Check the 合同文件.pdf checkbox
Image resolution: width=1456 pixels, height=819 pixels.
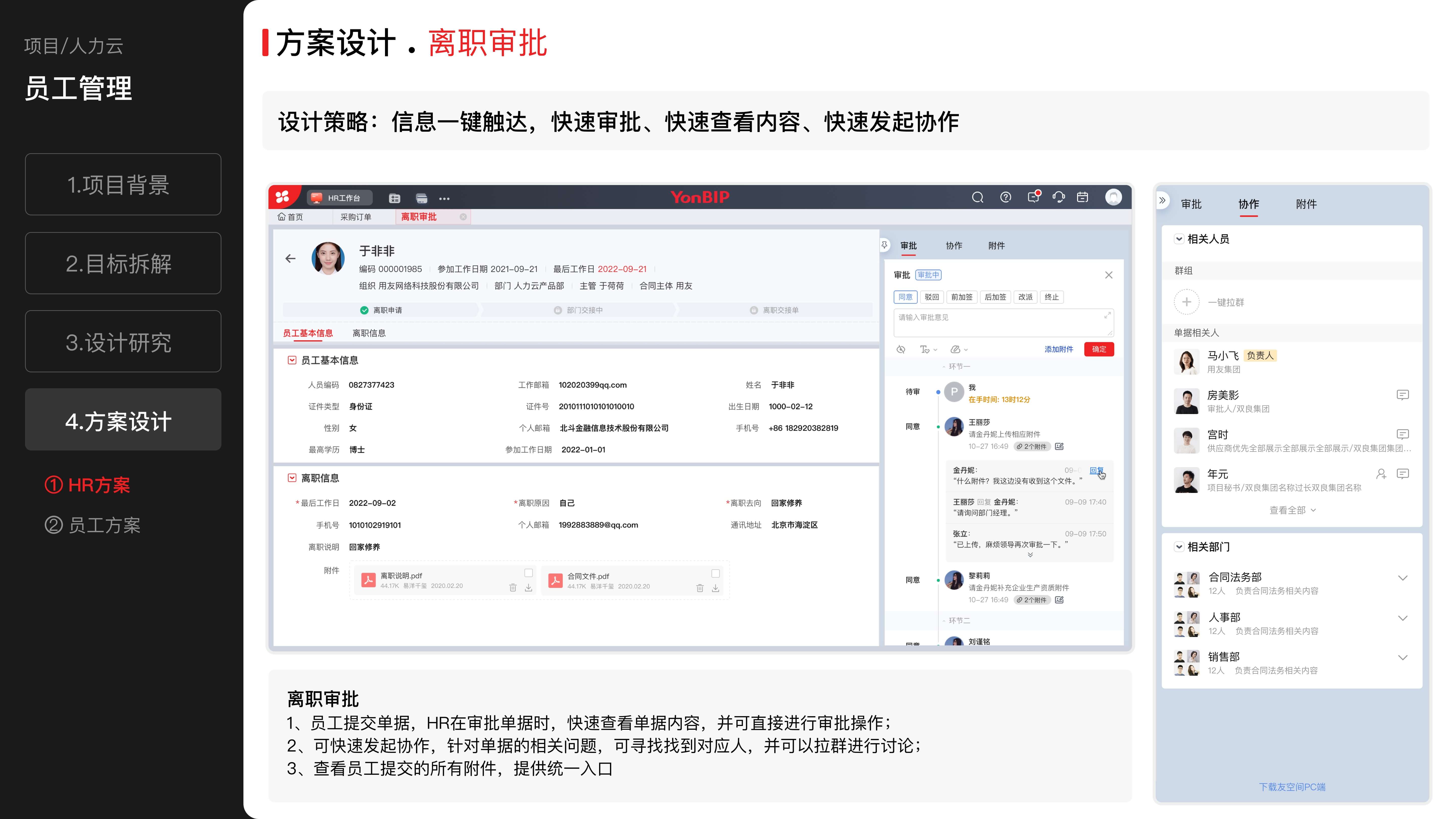point(716,573)
